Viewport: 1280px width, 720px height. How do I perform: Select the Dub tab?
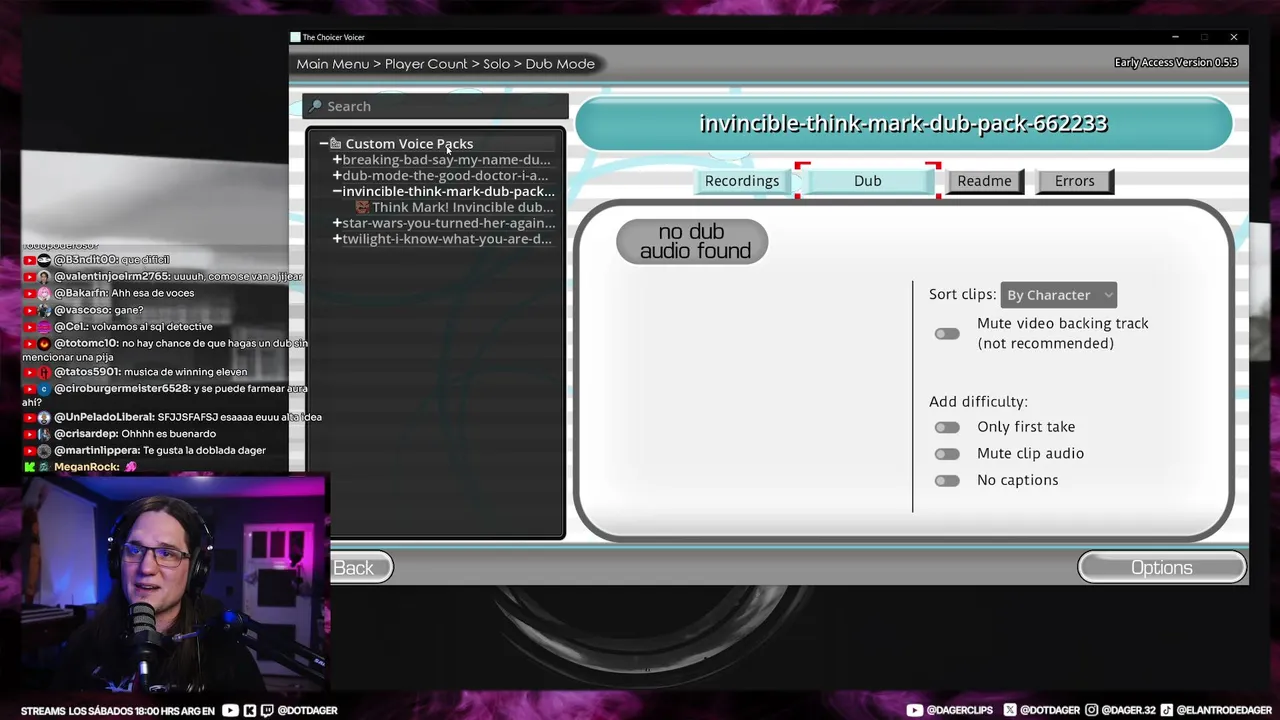868,181
